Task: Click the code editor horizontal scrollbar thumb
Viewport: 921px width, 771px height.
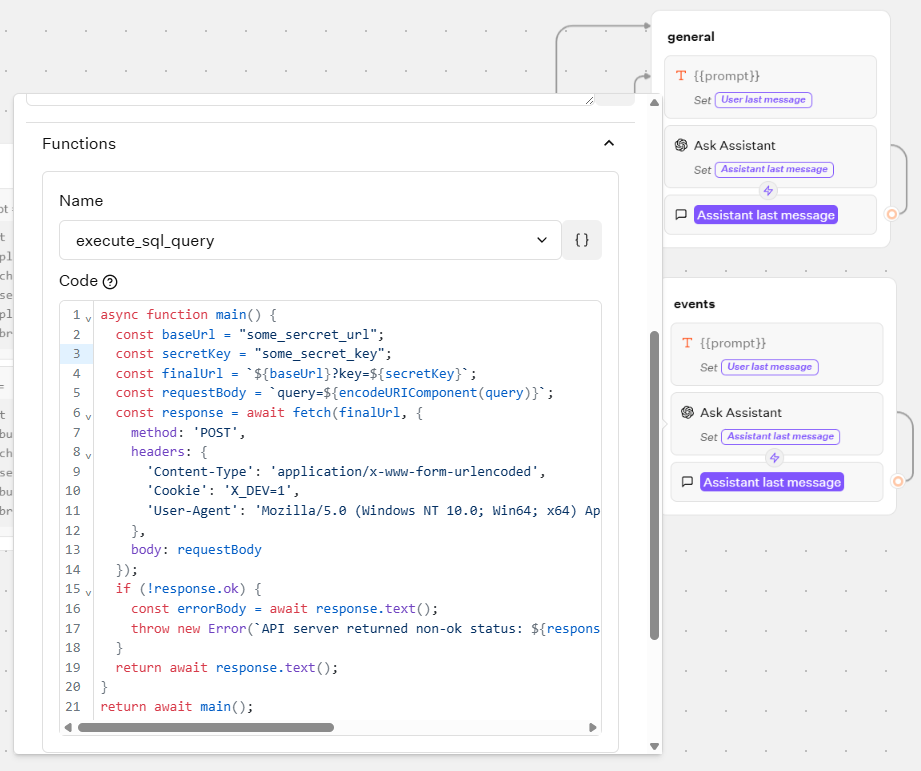Action: point(206,728)
